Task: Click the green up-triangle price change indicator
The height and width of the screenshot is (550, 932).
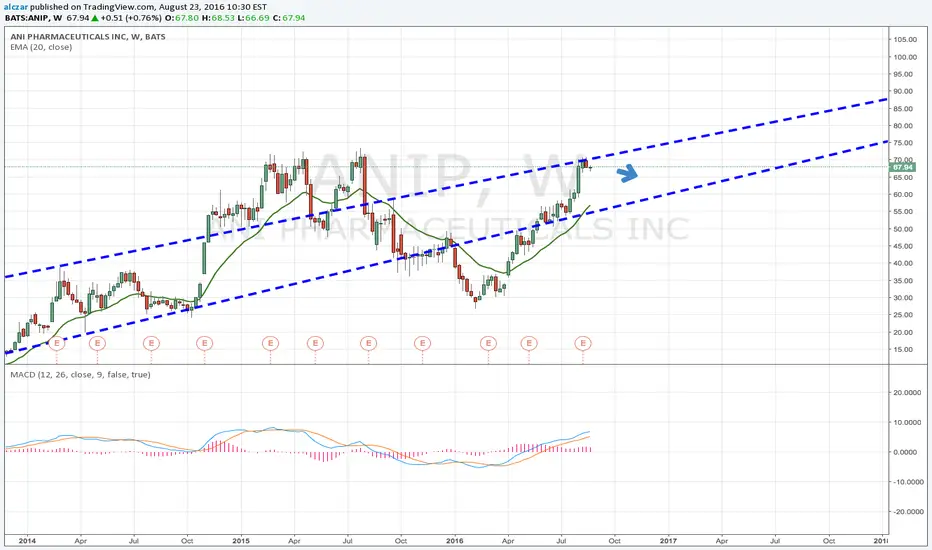Action: pyautogui.click(x=95, y=18)
